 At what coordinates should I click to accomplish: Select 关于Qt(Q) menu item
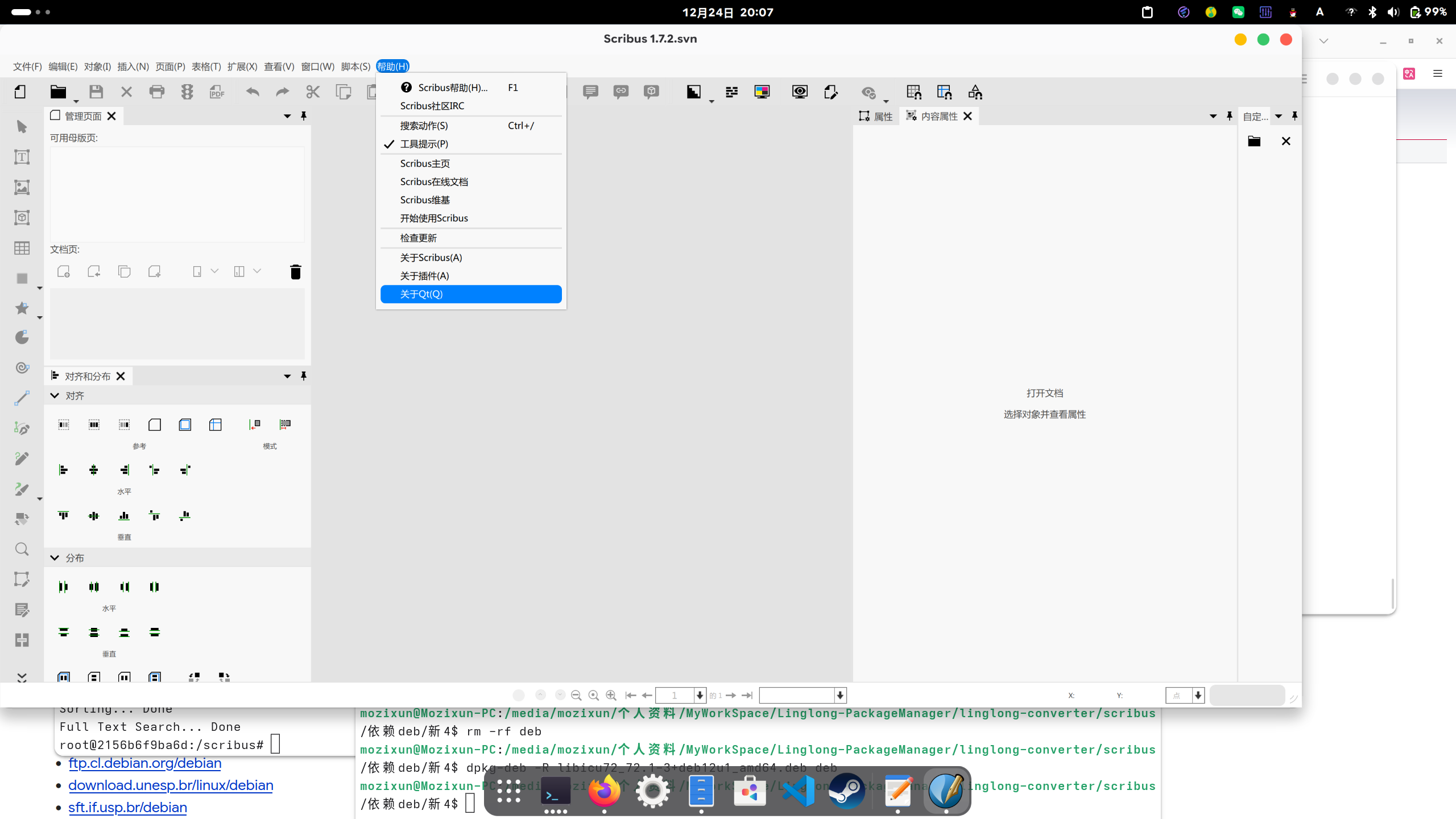coord(471,294)
